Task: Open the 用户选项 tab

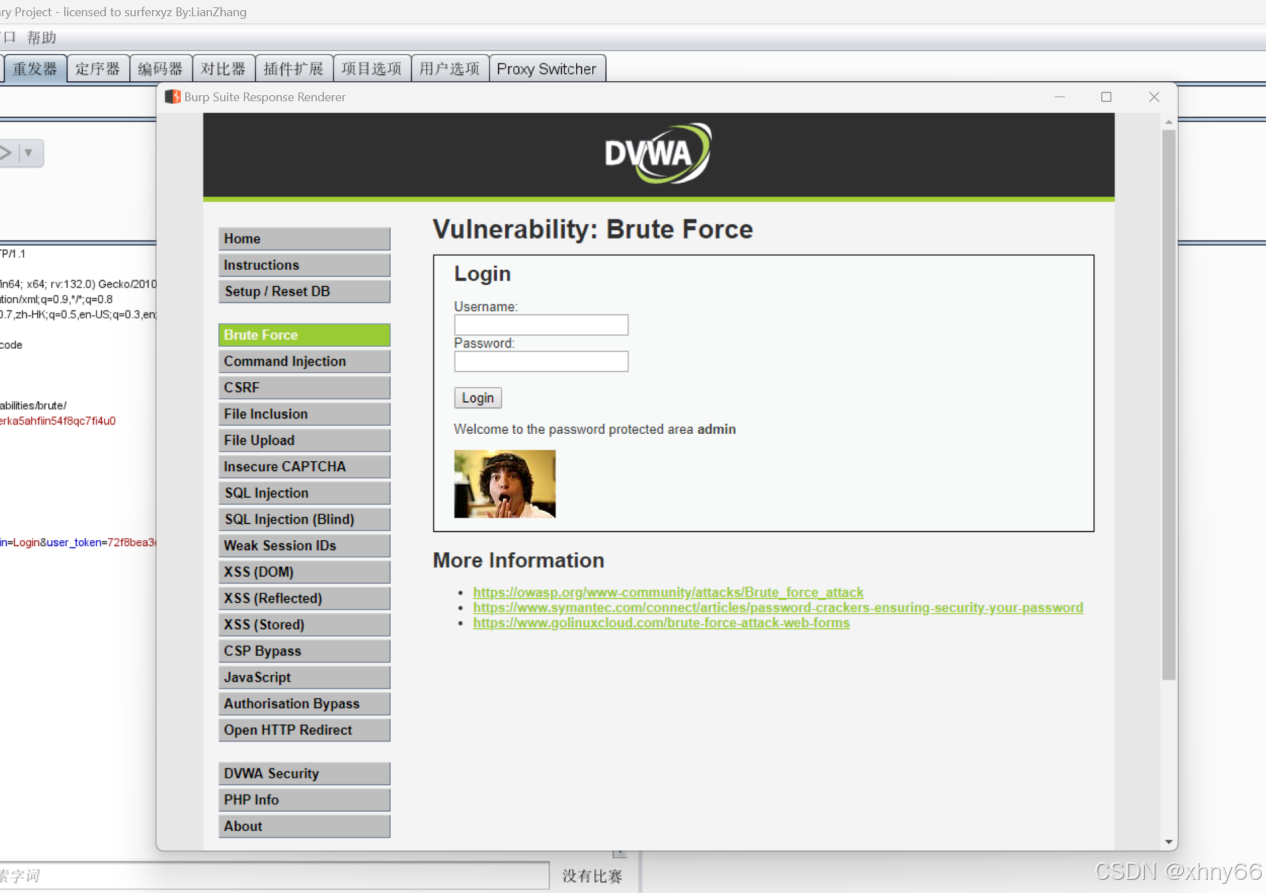Action: point(450,69)
